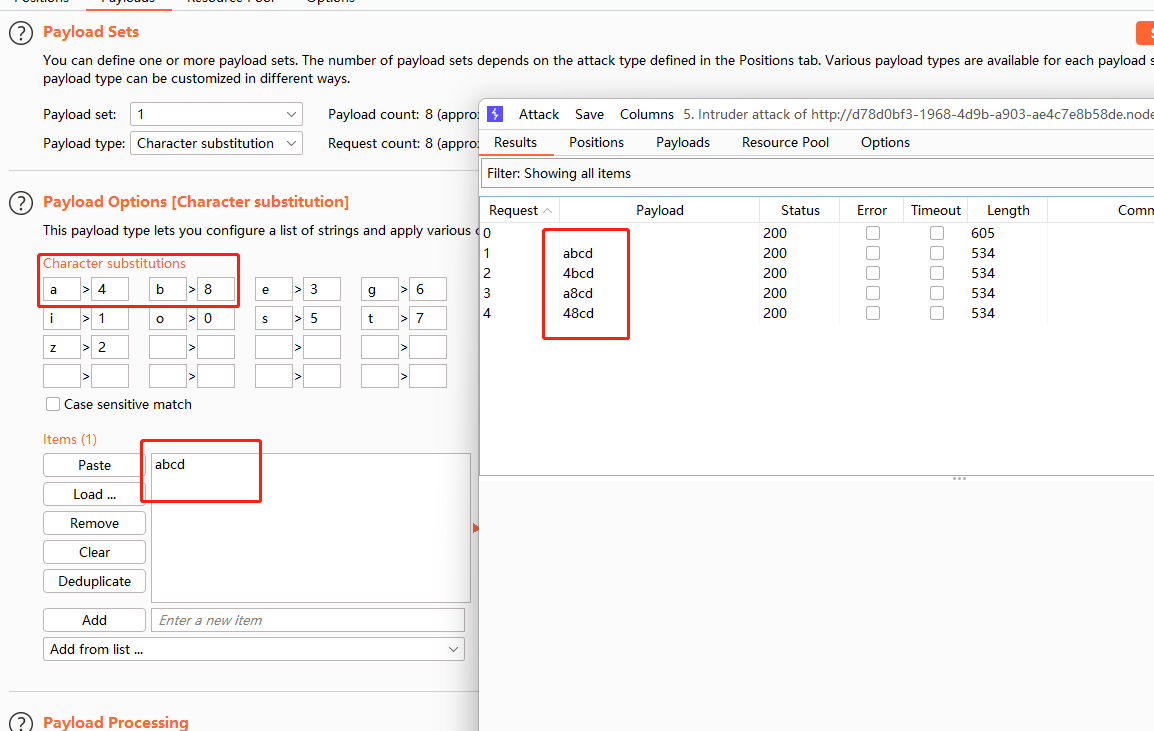Tick Error checkbox for request 2
The image size is (1154, 731).
873,273
